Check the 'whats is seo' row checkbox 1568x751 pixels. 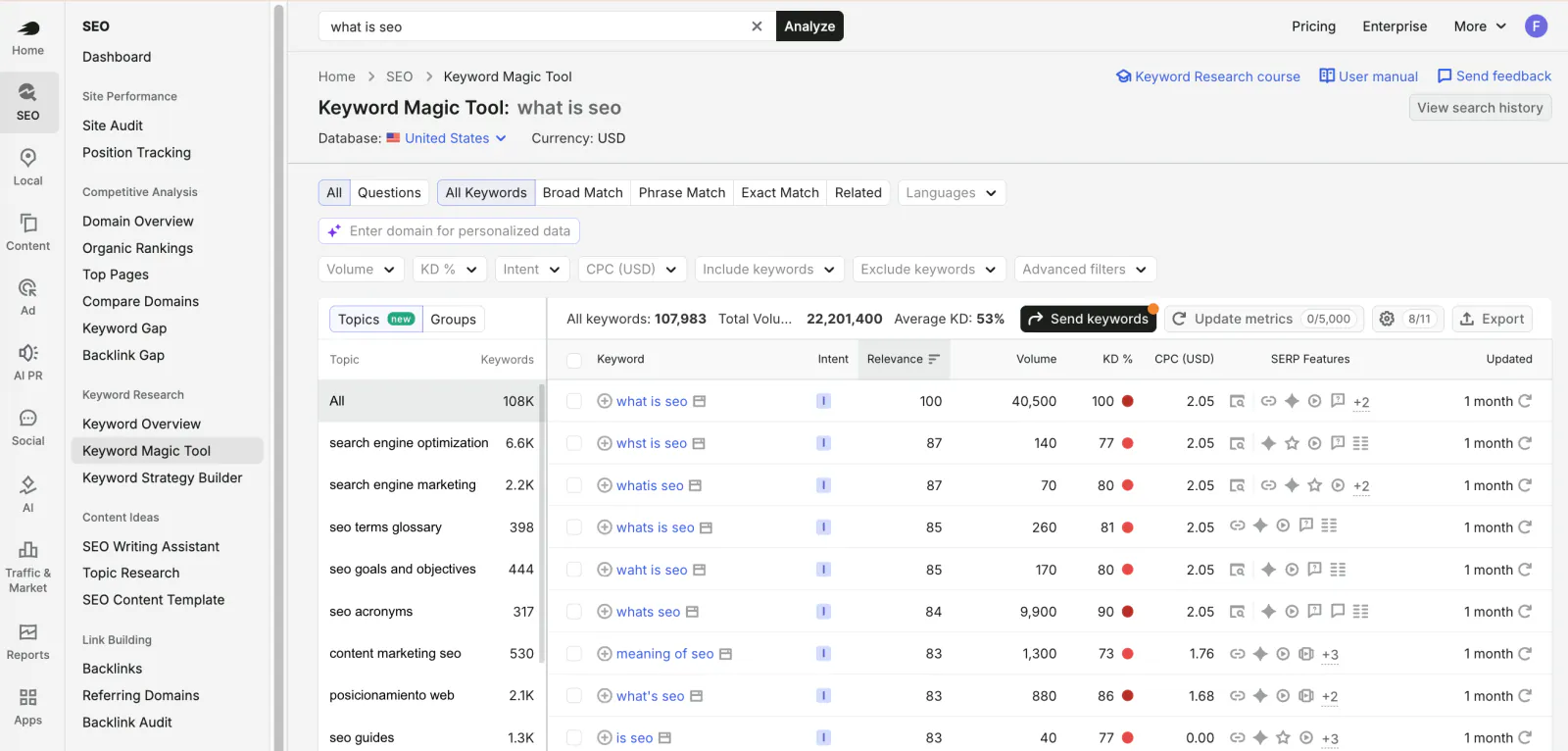tap(574, 527)
